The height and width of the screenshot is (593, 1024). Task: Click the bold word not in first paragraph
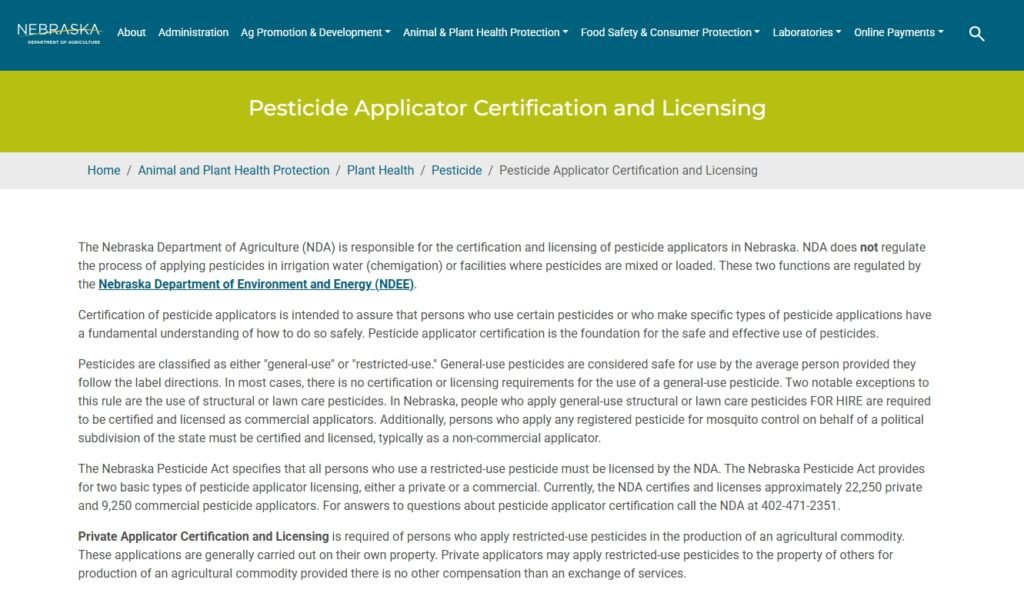click(x=869, y=248)
